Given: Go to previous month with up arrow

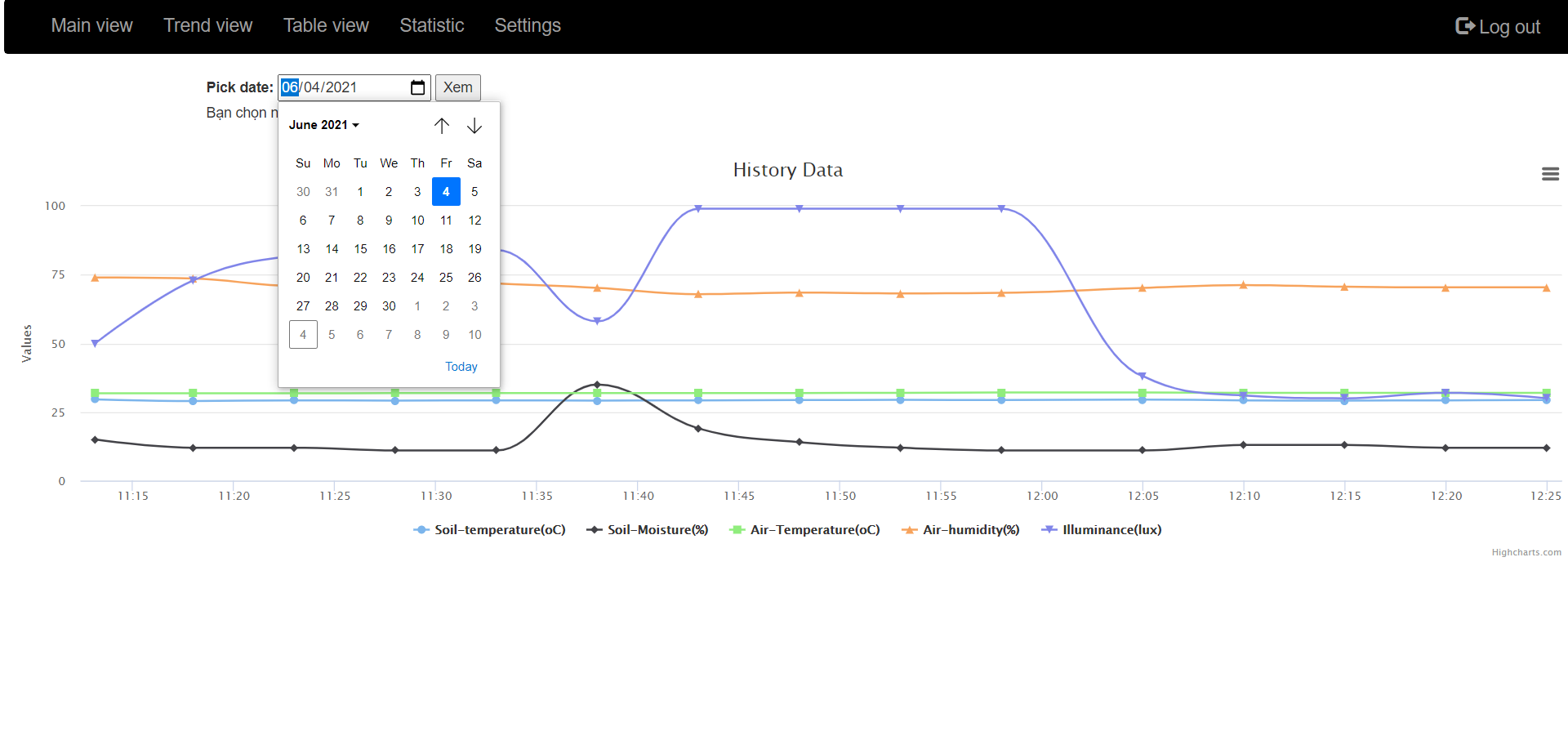Looking at the screenshot, I should click(442, 126).
